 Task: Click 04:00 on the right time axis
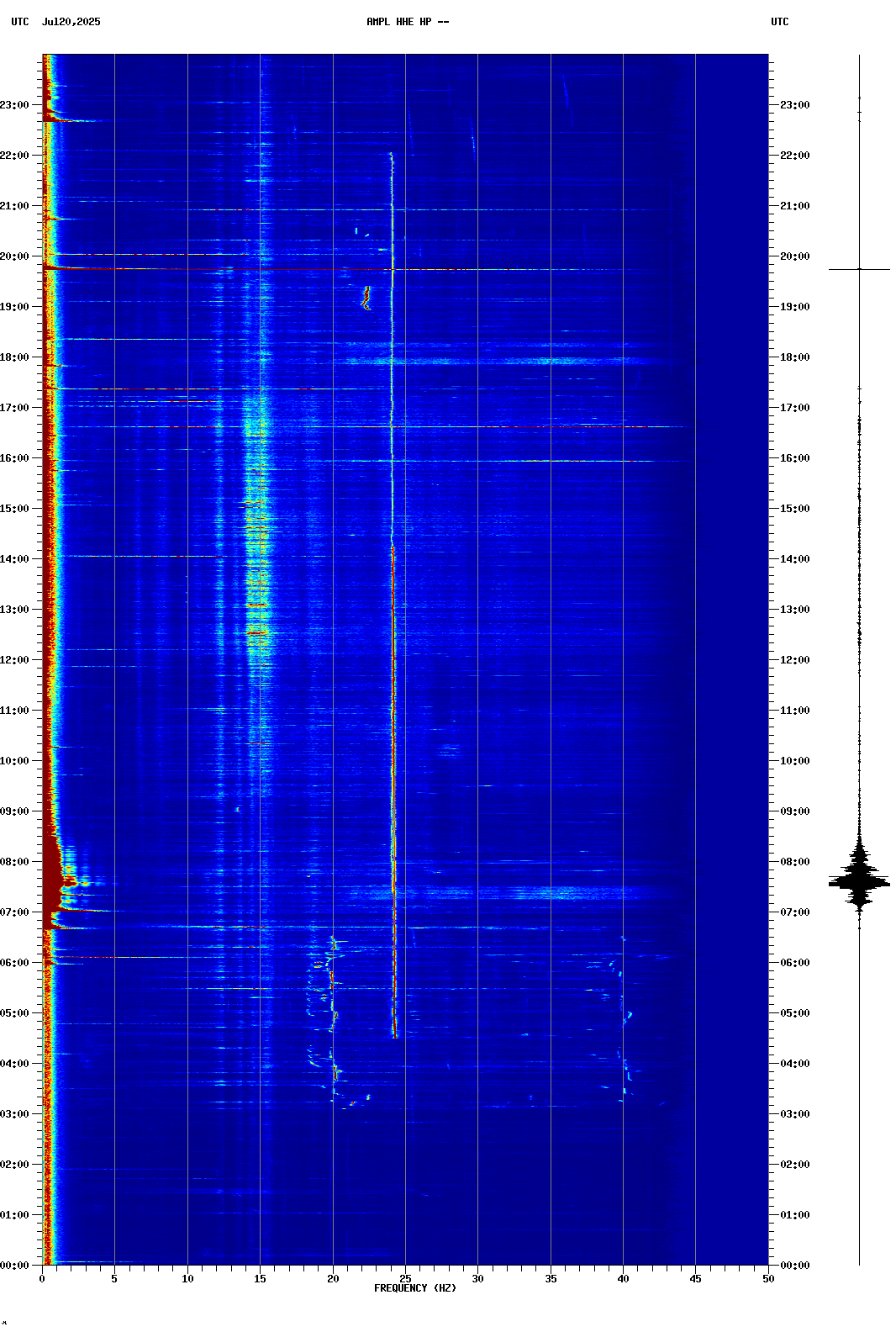click(x=795, y=1064)
